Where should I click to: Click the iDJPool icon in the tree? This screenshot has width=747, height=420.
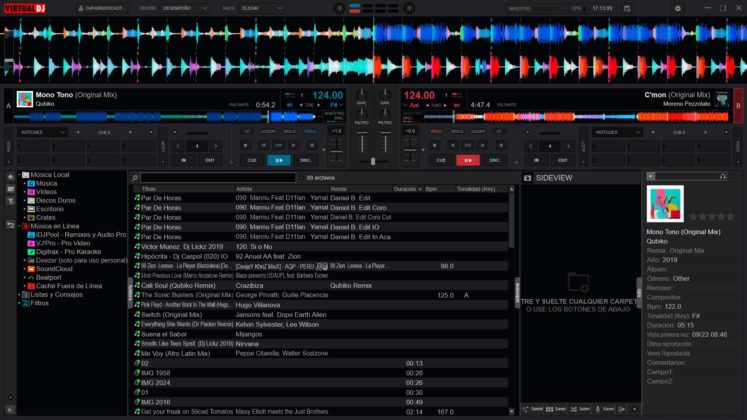click(31, 235)
